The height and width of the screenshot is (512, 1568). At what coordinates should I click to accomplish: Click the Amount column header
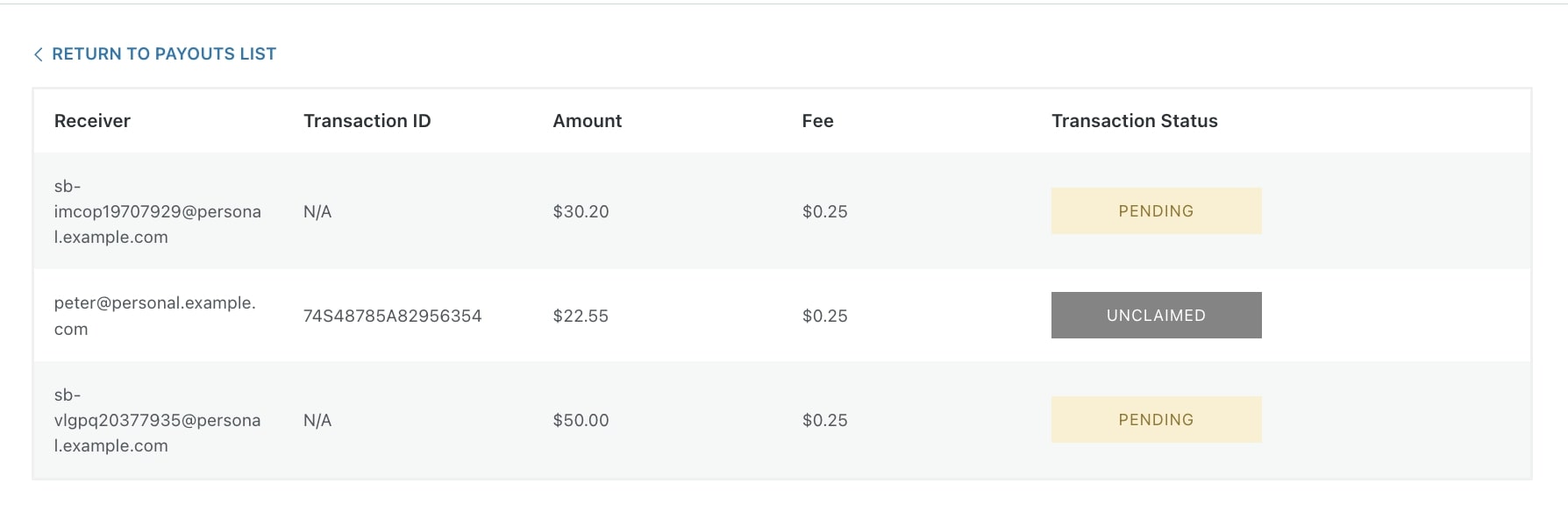point(587,121)
